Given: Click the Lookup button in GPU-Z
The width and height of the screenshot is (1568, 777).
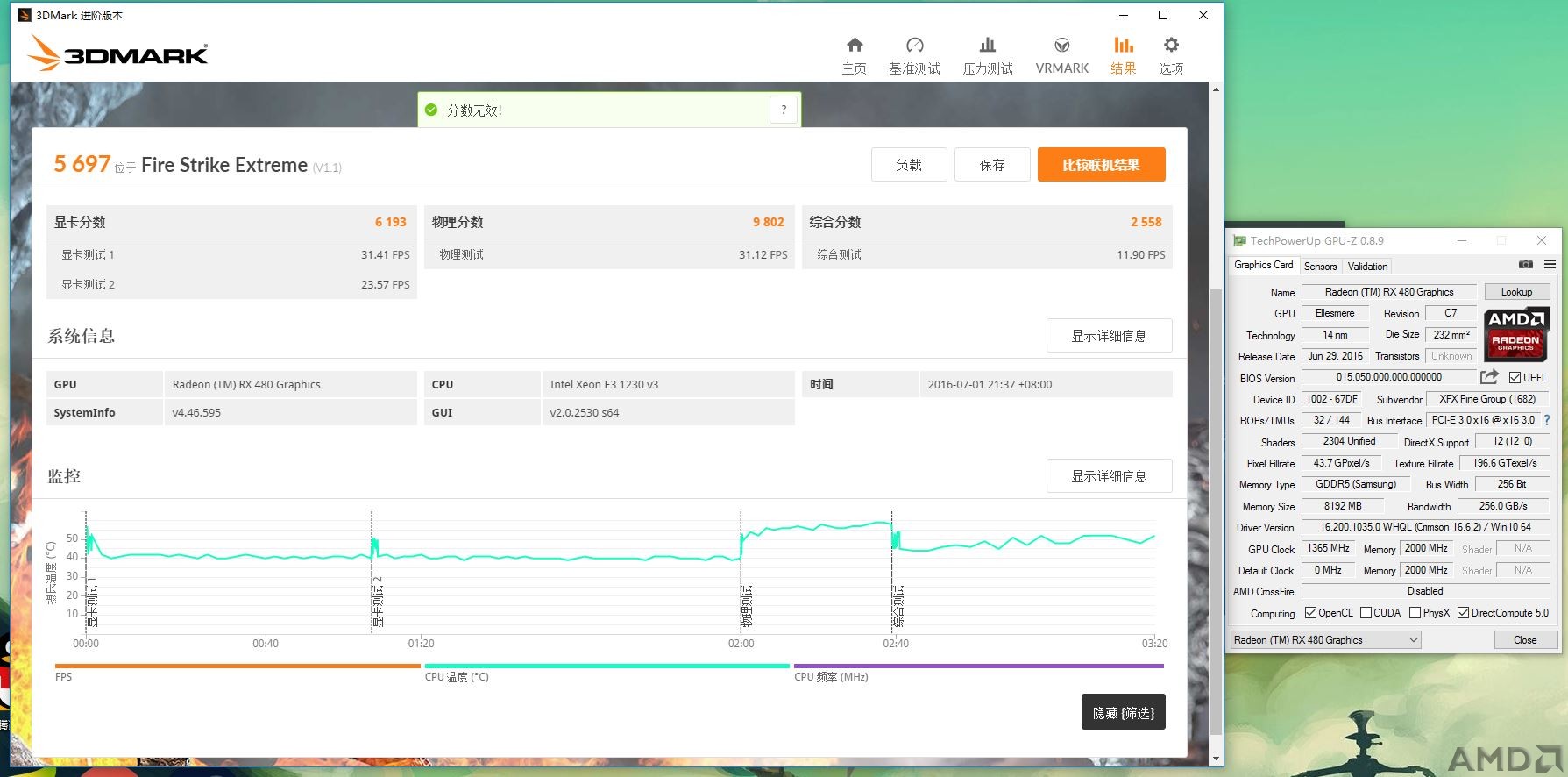Looking at the screenshot, I should click(x=1516, y=292).
